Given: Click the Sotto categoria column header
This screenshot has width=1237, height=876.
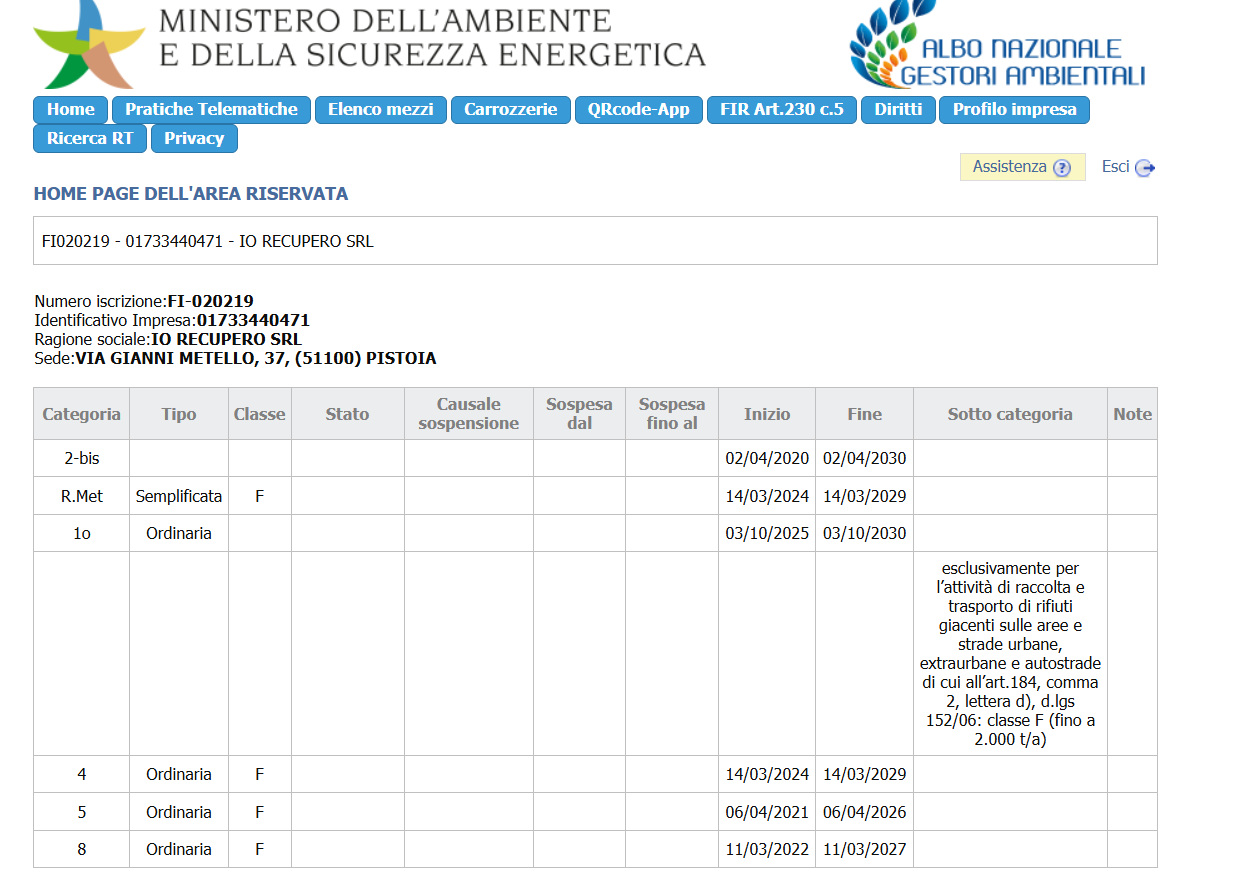Looking at the screenshot, I should tap(1009, 414).
